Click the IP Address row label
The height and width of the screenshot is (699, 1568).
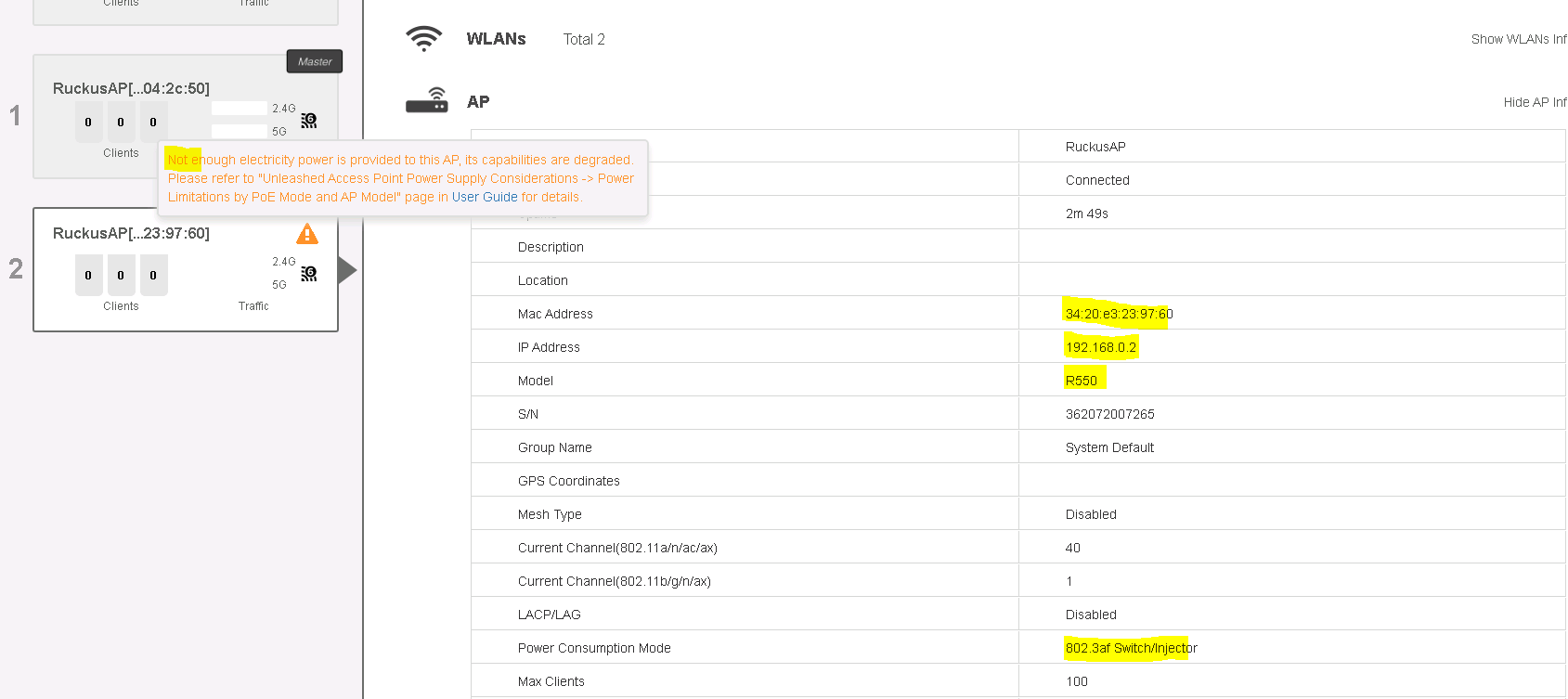[x=549, y=347]
